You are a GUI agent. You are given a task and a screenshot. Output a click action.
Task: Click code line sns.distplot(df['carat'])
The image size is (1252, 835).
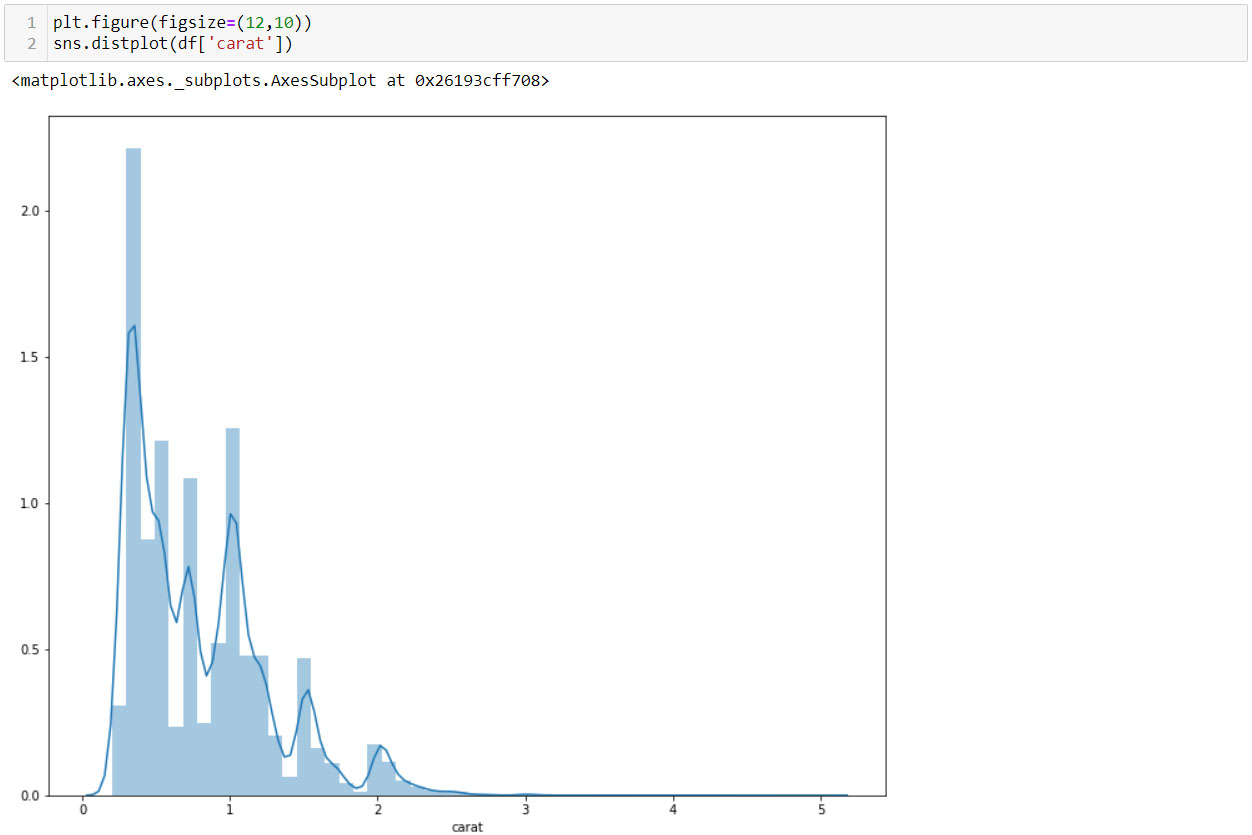point(173,44)
